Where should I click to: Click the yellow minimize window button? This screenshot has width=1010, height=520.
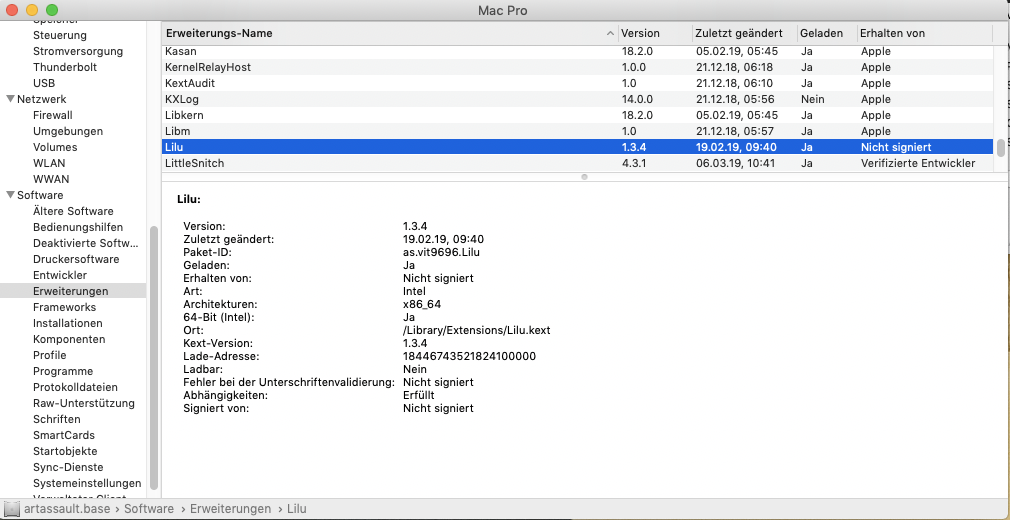pyautogui.click(x=32, y=10)
